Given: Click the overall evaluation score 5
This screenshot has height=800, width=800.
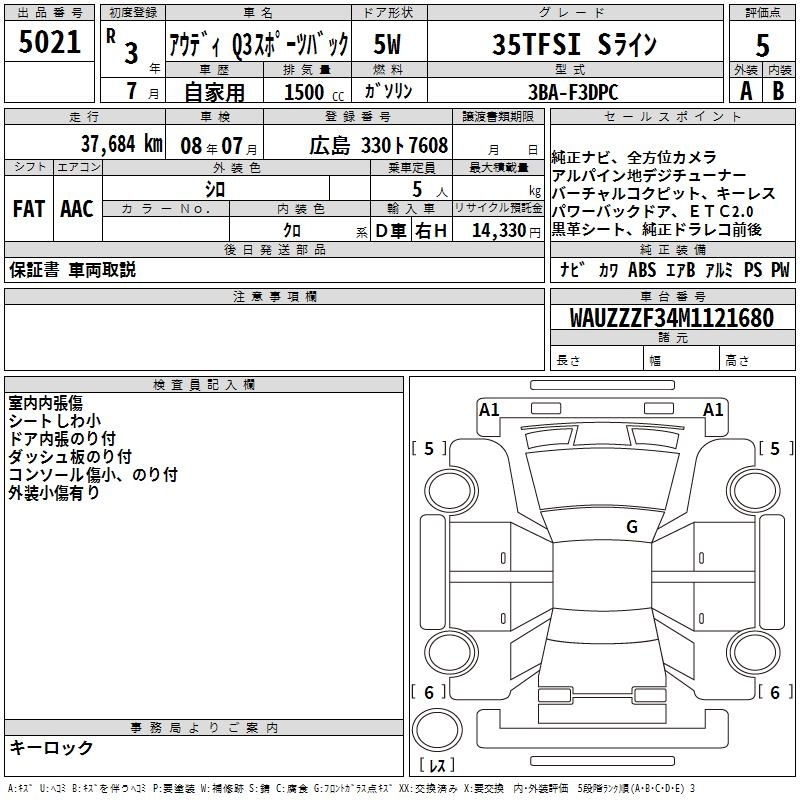Looking at the screenshot, I should (762, 45).
